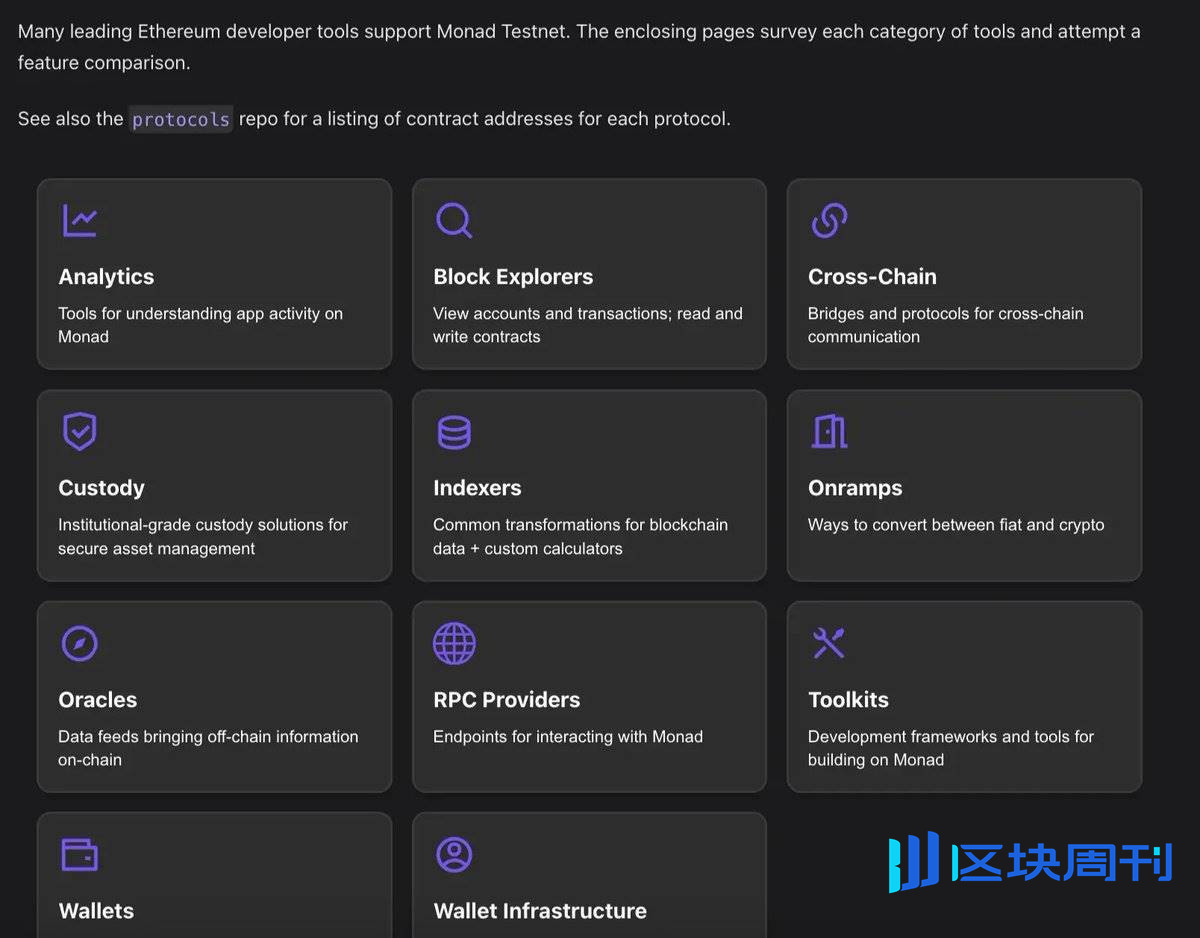
Task: Click the Toolkits wrench and screwdriver icon
Action: coord(829,643)
